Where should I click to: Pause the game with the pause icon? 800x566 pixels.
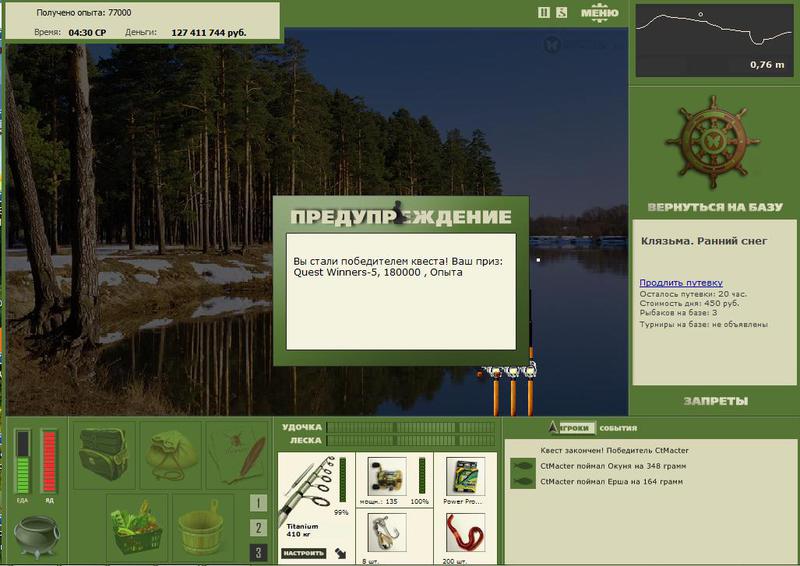click(543, 13)
